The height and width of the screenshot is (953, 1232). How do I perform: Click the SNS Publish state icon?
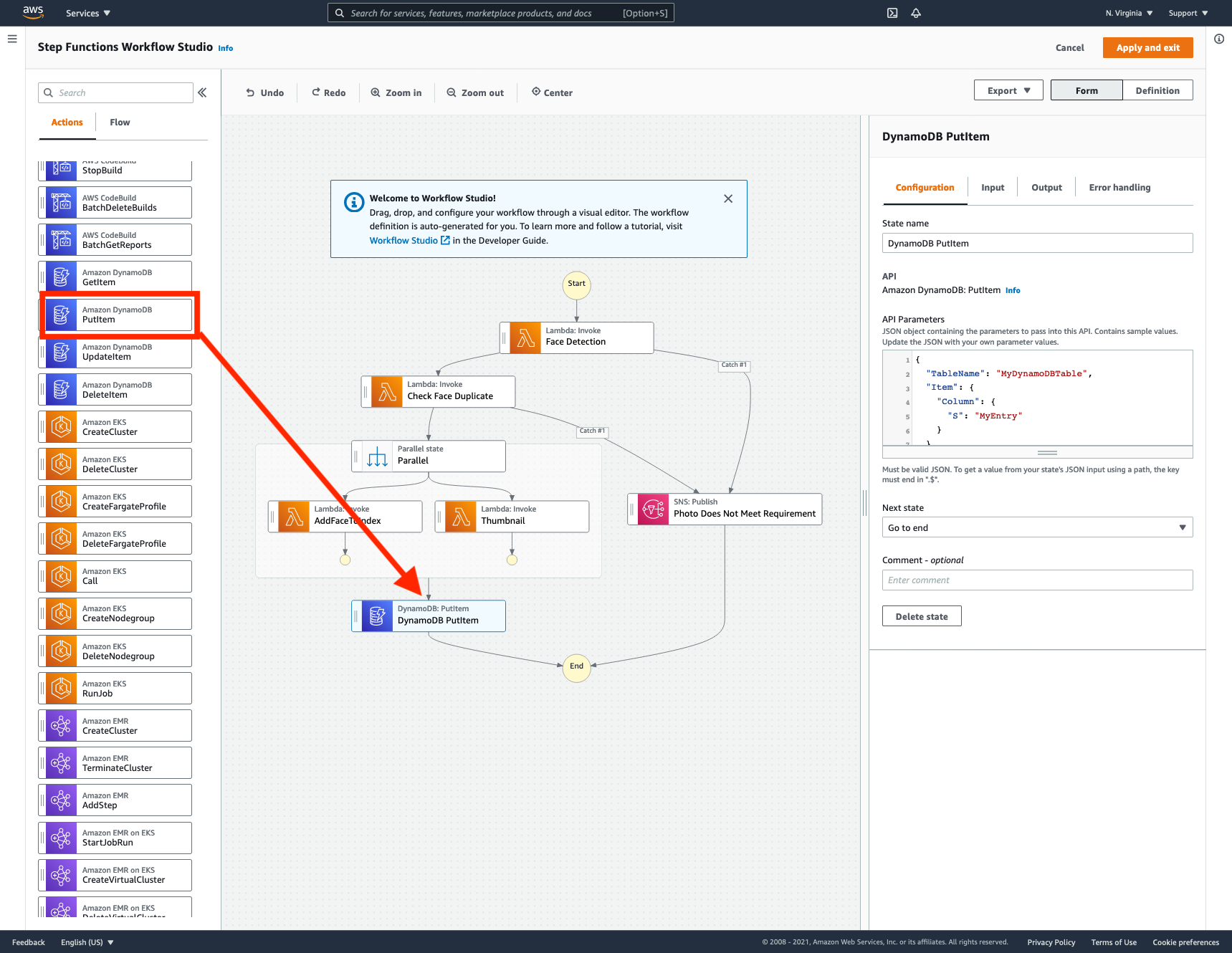[653, 509]
